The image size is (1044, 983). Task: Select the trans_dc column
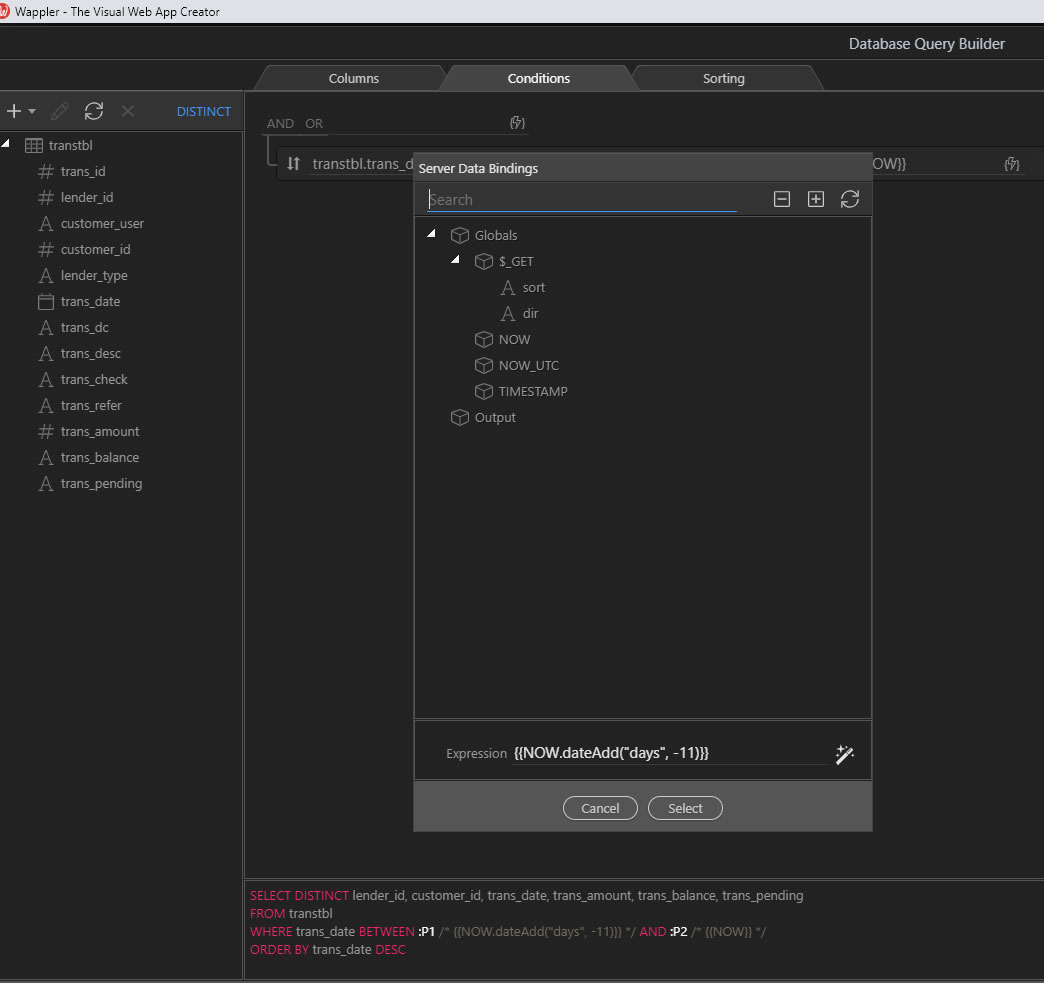(84, 327)
